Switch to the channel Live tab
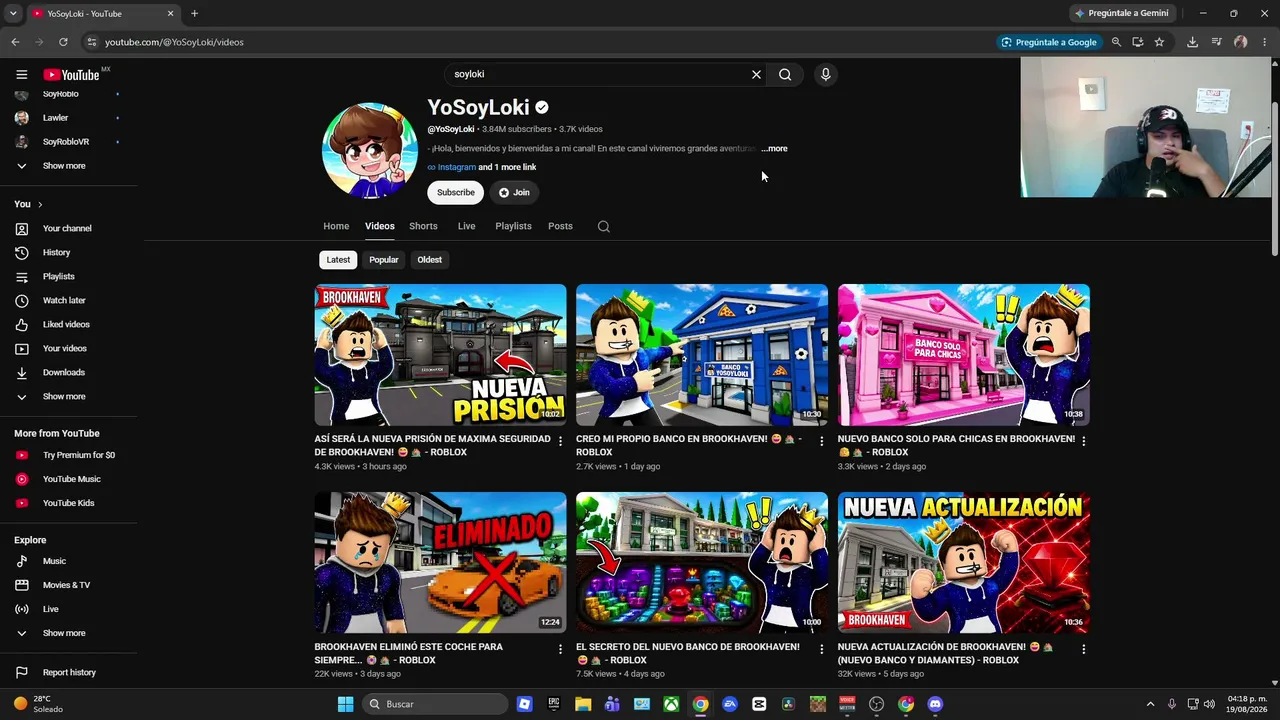This screenshot has height=720, width=1280. [466, 226]
